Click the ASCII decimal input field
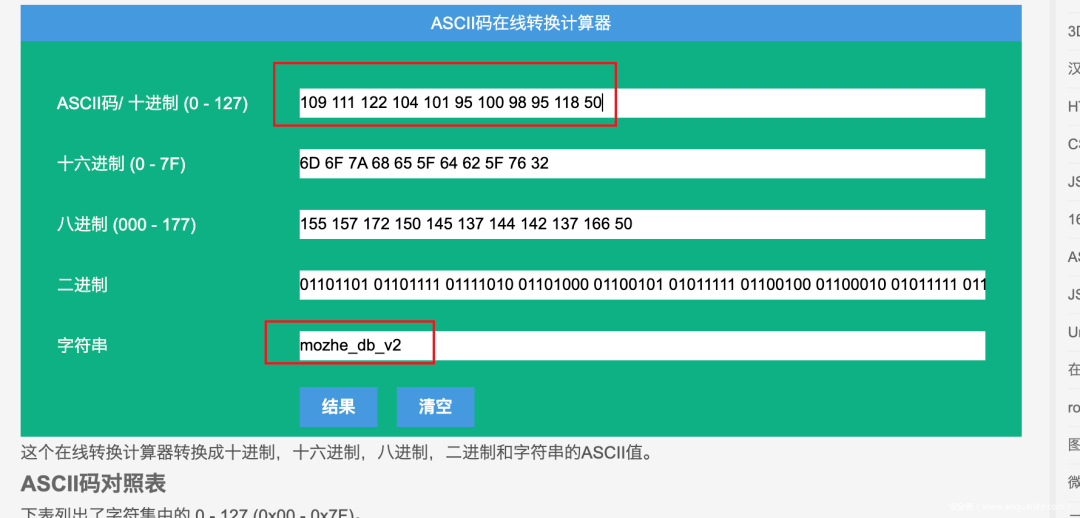Viewport: 1080px width, 518px height. (640, 103)
